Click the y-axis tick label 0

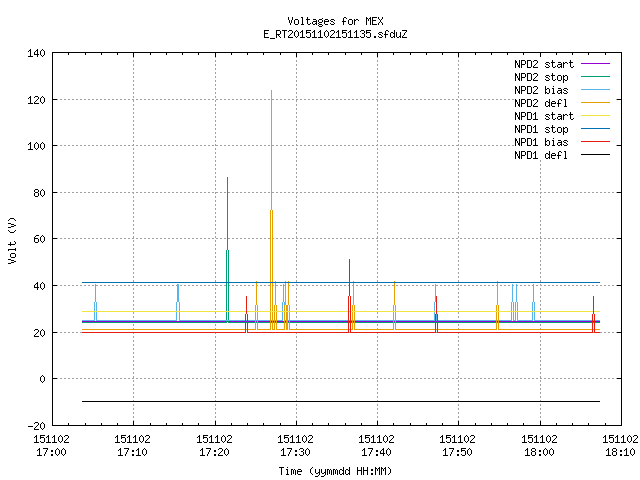(42, 379)
